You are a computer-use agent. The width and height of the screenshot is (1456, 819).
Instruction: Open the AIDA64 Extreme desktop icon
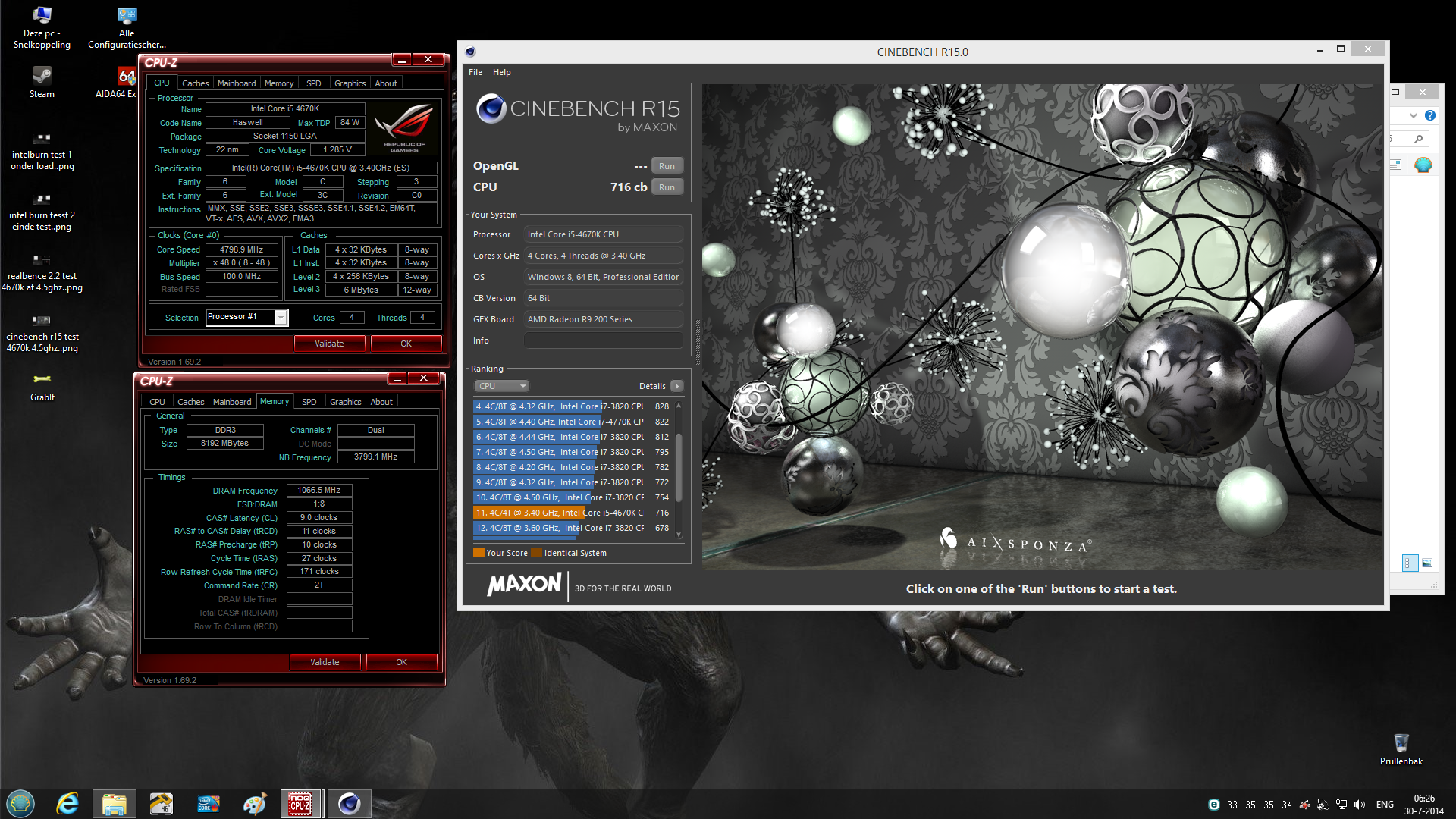pyautogui.click(x=117, y=82)
